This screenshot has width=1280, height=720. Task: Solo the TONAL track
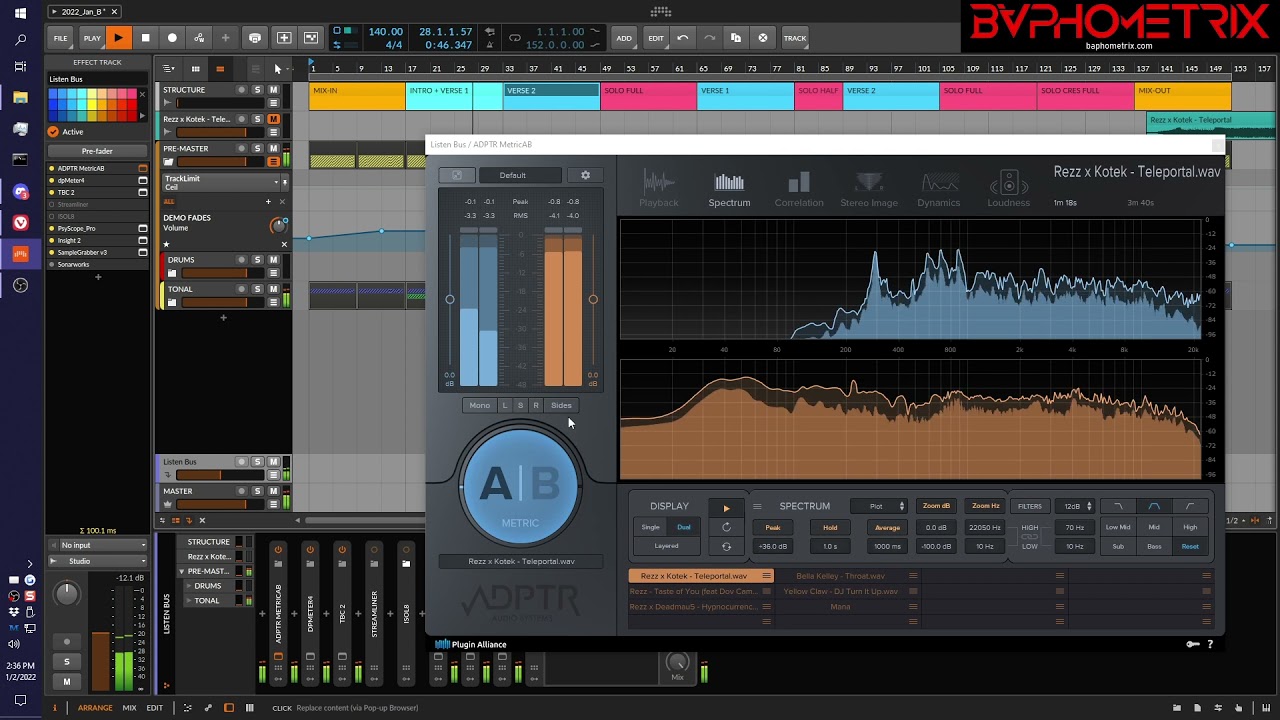coord(257,289)
